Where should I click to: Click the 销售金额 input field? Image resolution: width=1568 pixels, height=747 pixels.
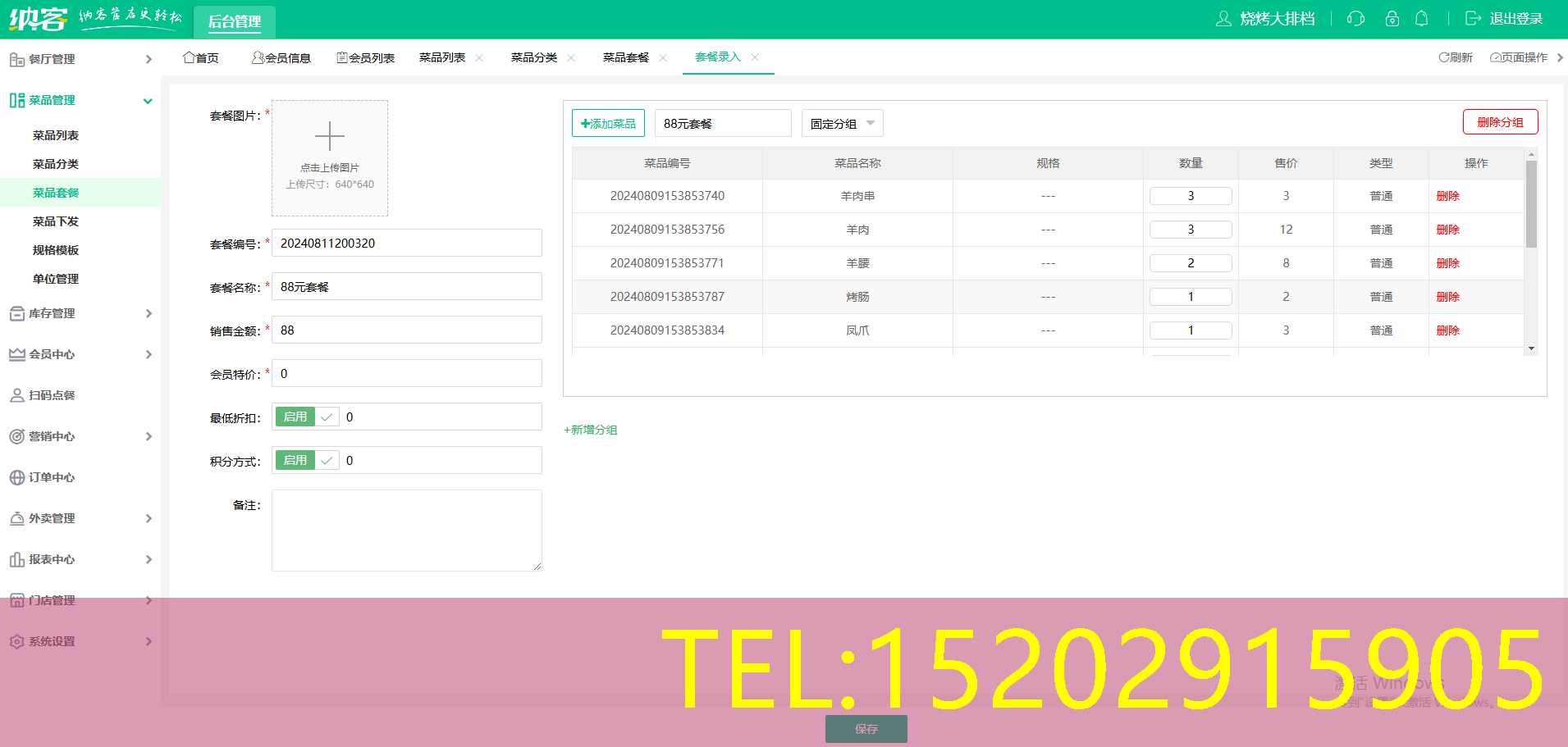[407, 330]
